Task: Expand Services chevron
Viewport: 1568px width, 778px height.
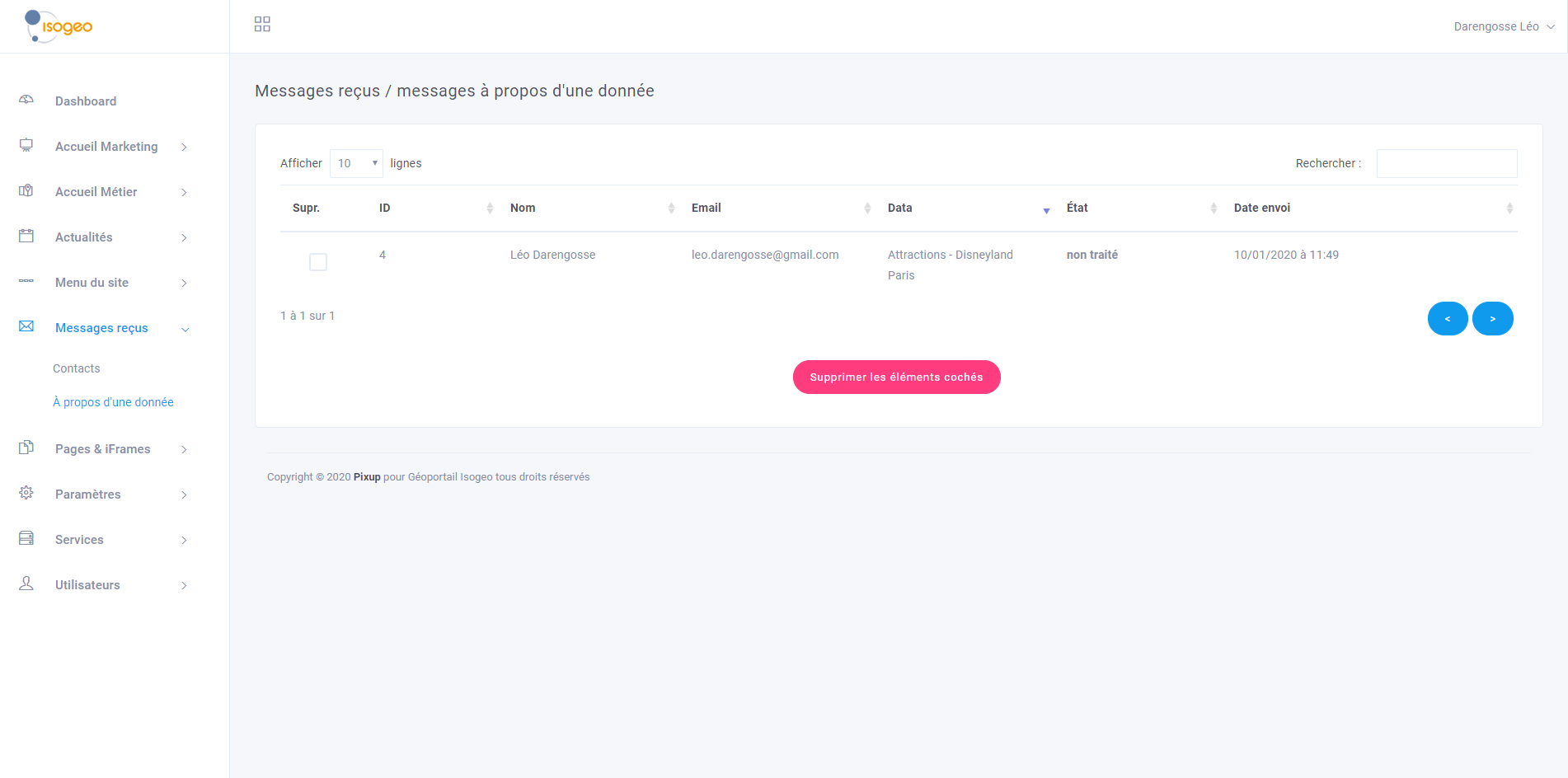Action: (184, 540)
